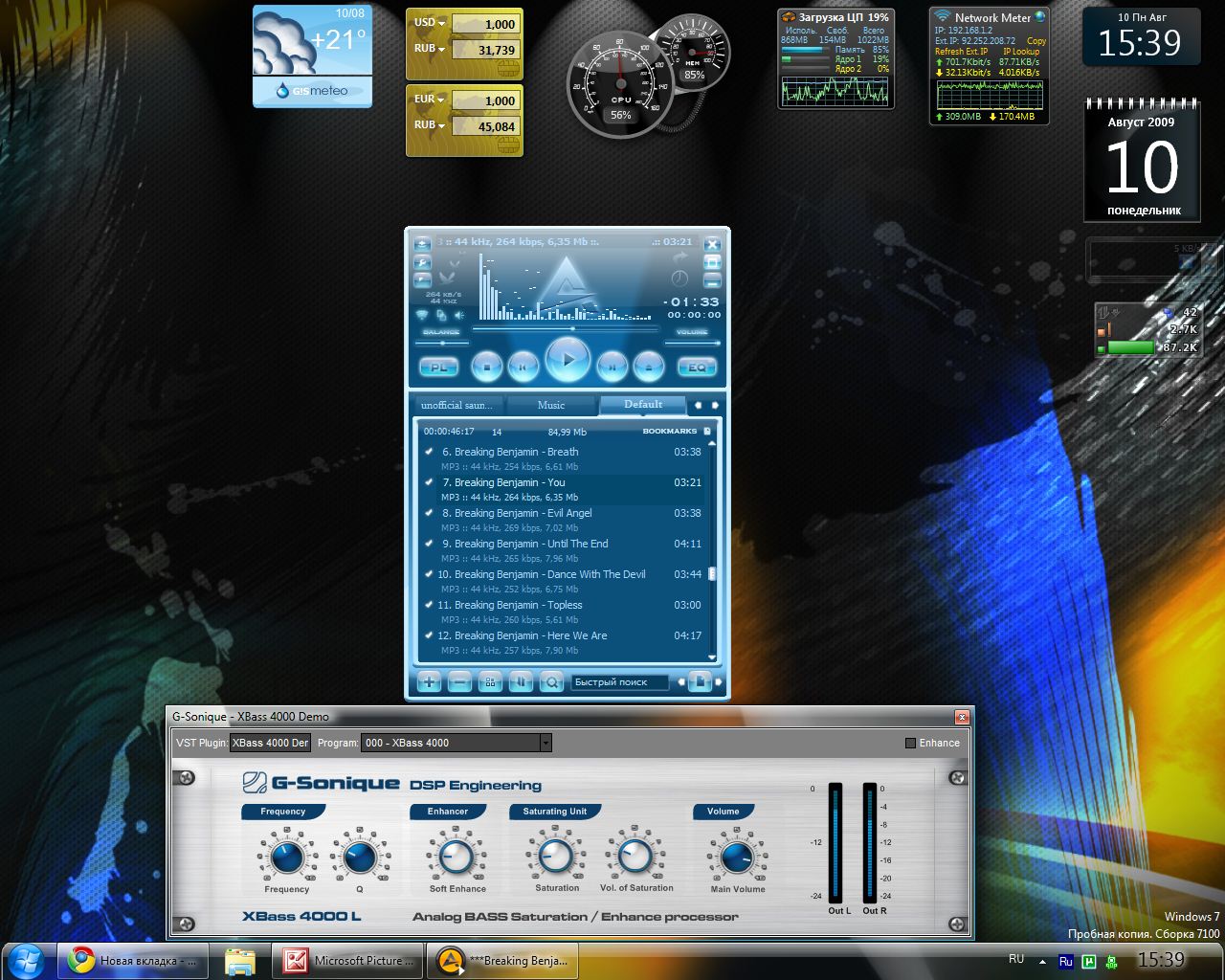This screenshot has width=1225, height=980.
Task: Select 'Breaking Benjamin - Evil Angel' track title
Action: click(x=523, y=513)
